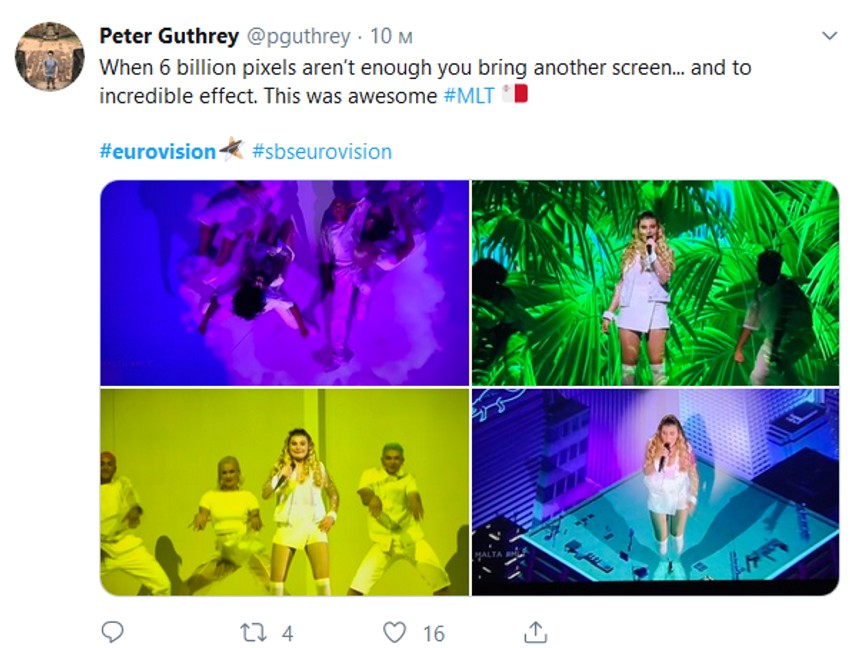The width and height of the screenshot is (850, 648).
Task: Click Peter Guthrey's profile avatar
Action: 50,56
